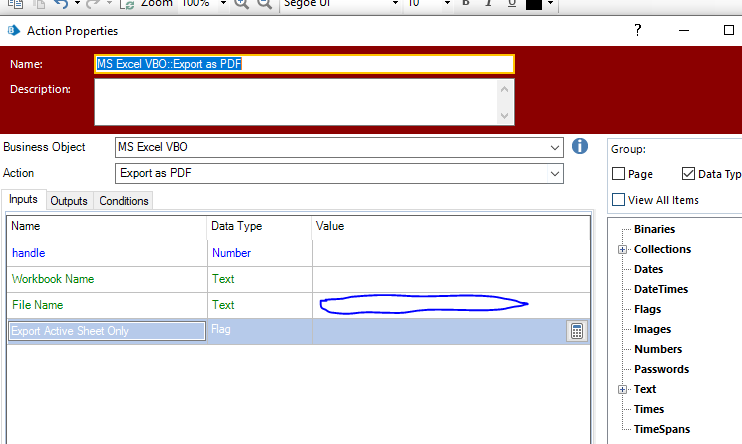The height and width of the screenshot is (444, 742).
Task: Click the handle value cell
Action: pyautogui.click(x=451, y=253)
